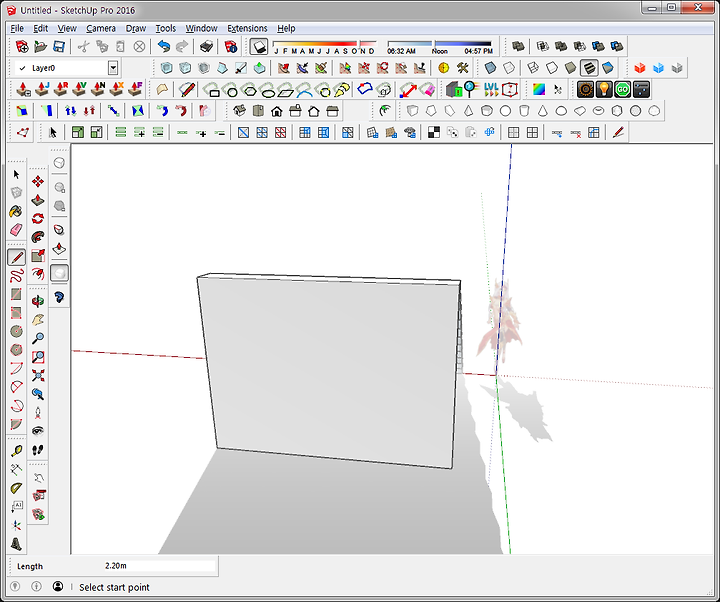
Task: Enable Shaded face style
Action: click(570, 68)
